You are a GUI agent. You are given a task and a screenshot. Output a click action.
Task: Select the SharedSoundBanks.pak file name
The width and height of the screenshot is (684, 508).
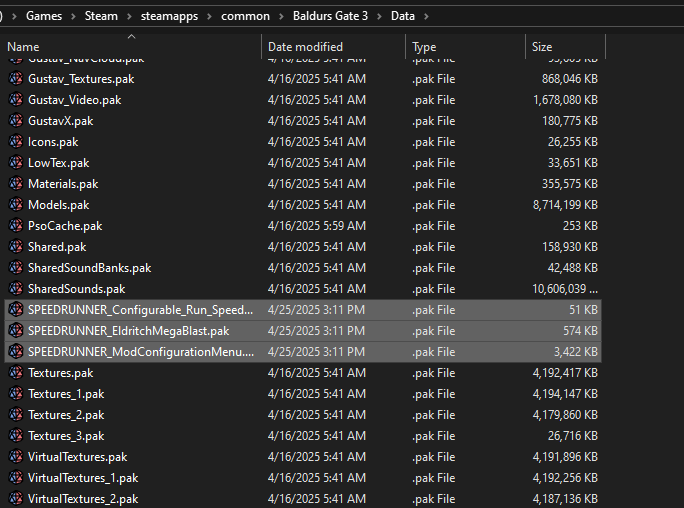(x=89, y=268)
